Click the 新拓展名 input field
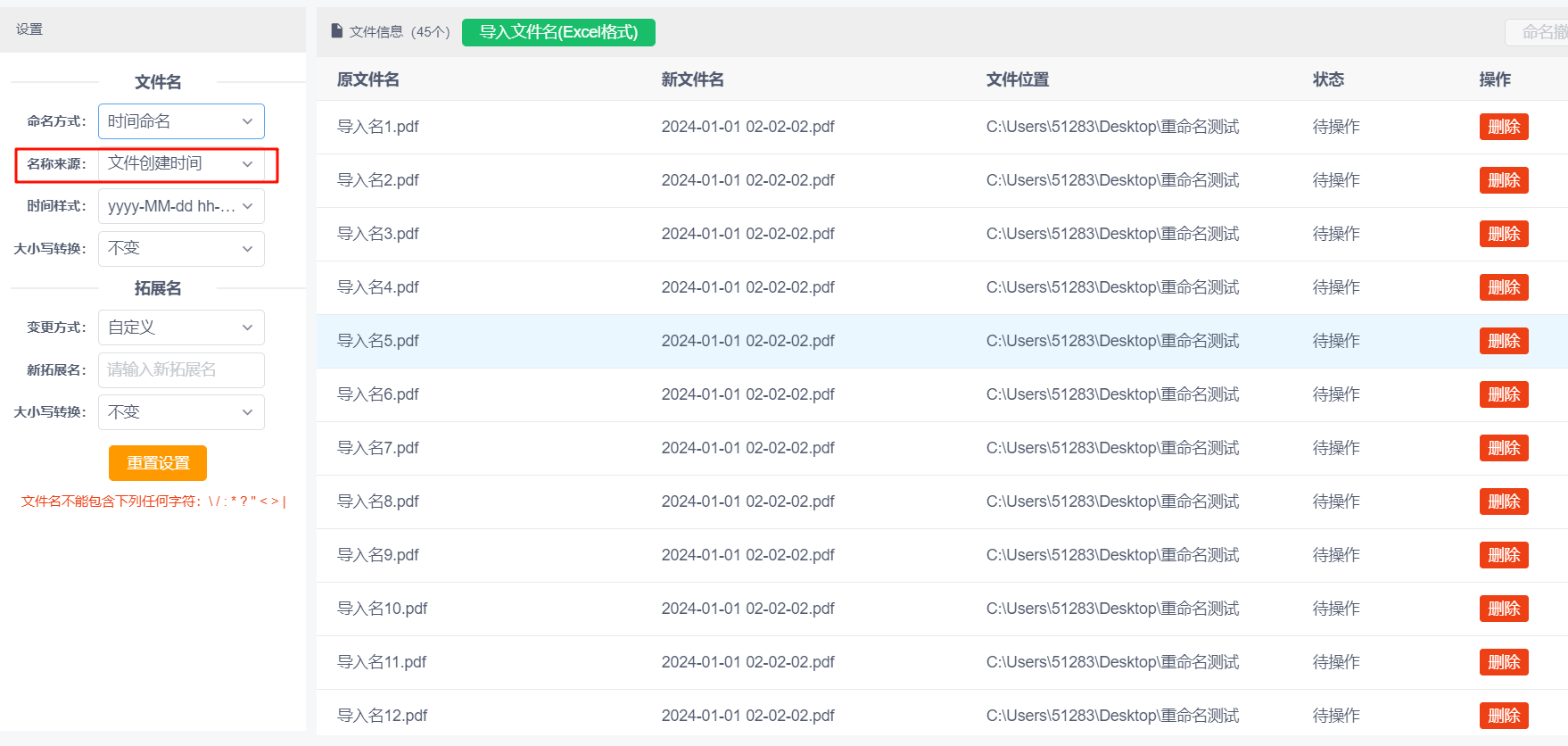1568x746 pixels. pyautogui.click(x=181, y=370)
